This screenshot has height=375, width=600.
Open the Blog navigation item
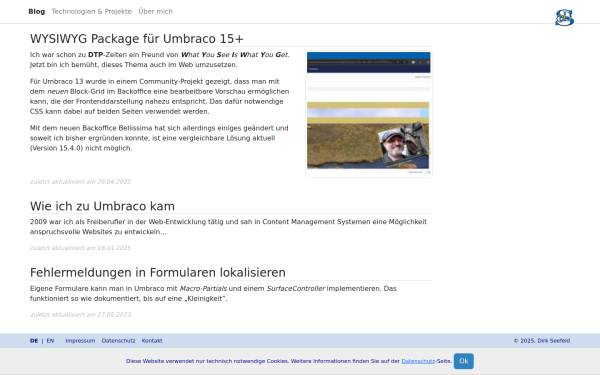pos(37,11)
